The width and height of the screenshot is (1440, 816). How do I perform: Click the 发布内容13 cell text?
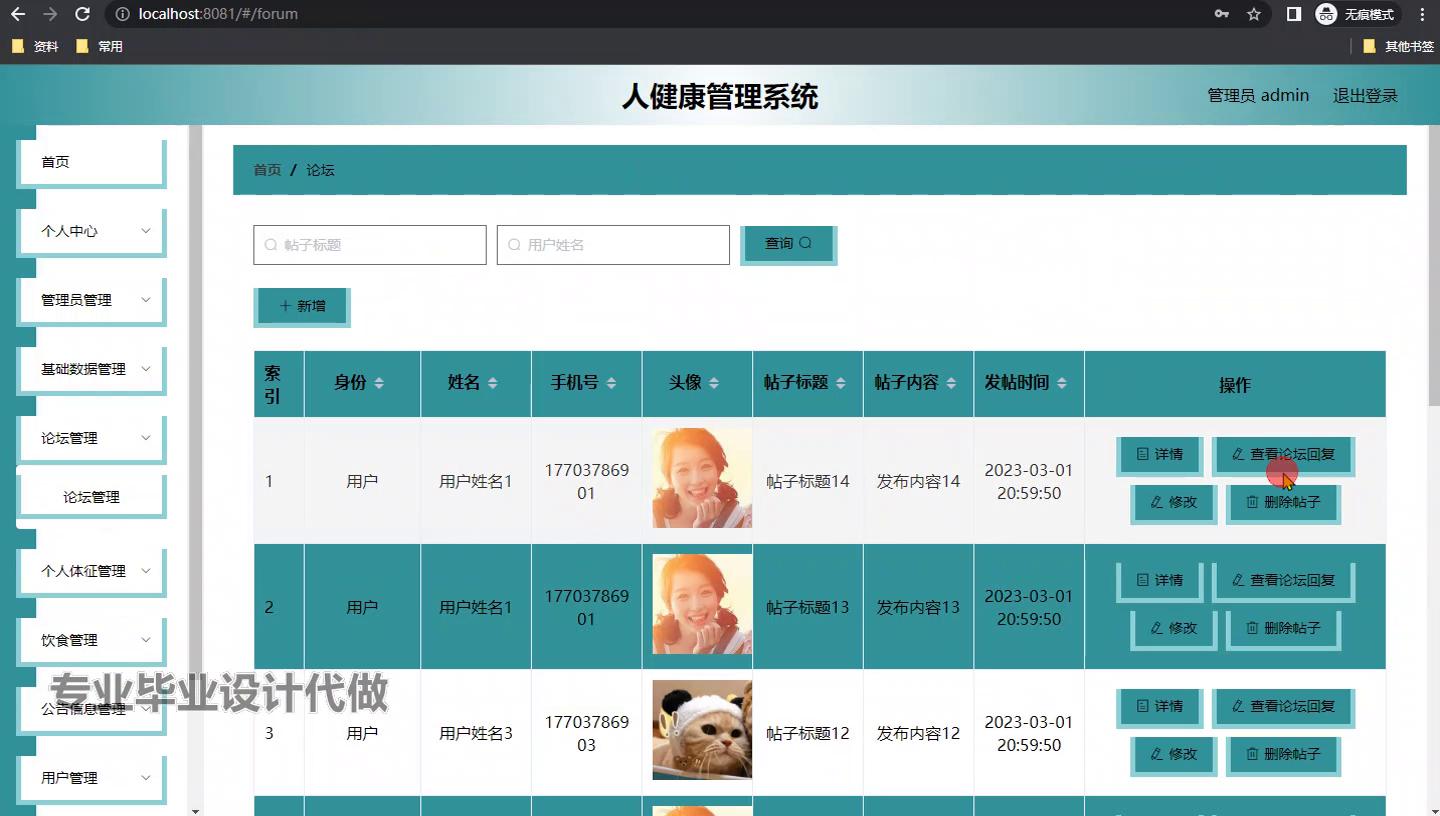[918, 607]
